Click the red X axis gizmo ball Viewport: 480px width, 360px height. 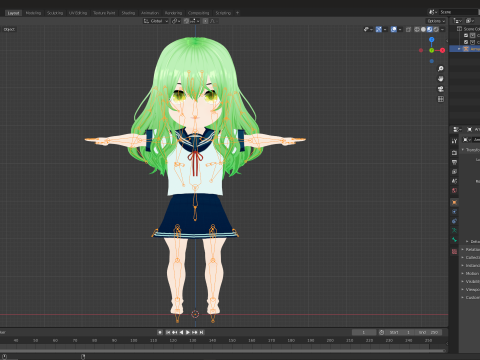point(442,50)
